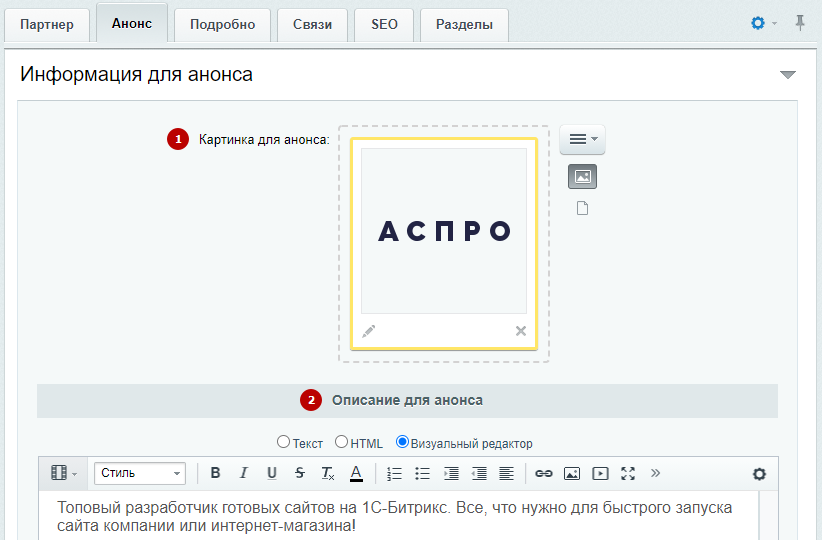The width and height of the screenshot is (822, 540).
Task: Insert an image into the editor
Action: [572, 473]
